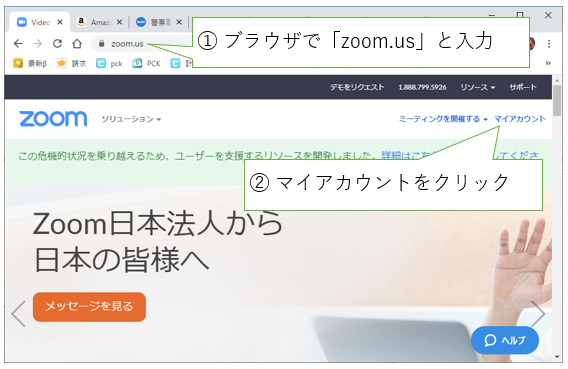Click zoom.us in the address bar
The width and height of the screenshot is (568, 369).
click(127, 44)
